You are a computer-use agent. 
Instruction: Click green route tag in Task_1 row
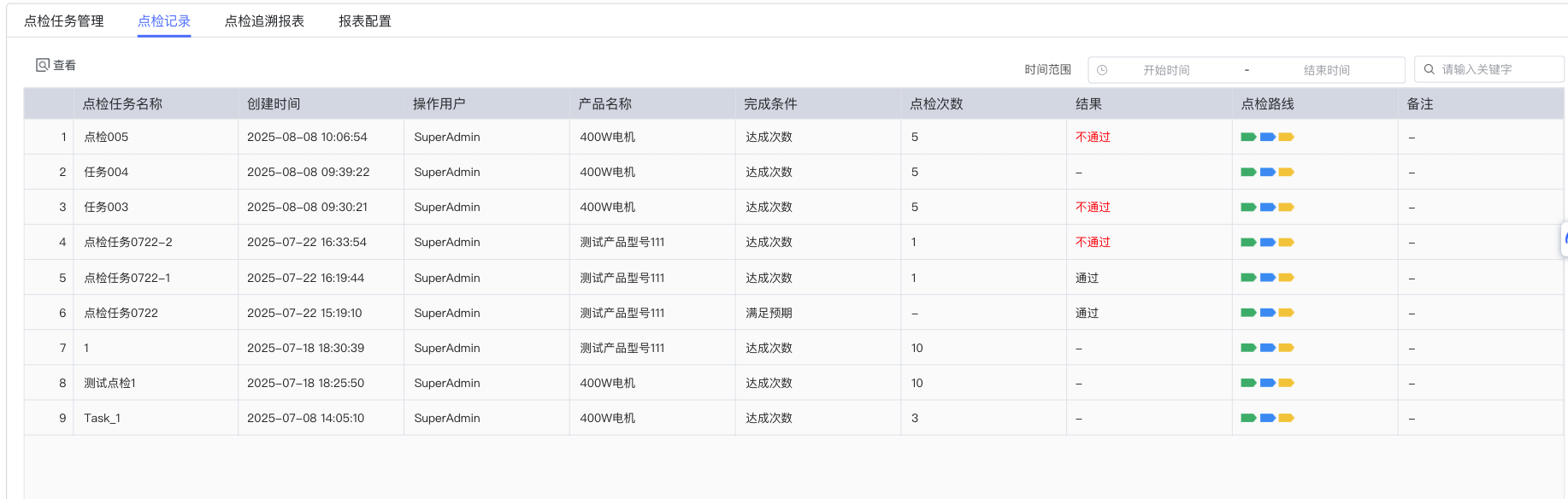pos(1248,418)
